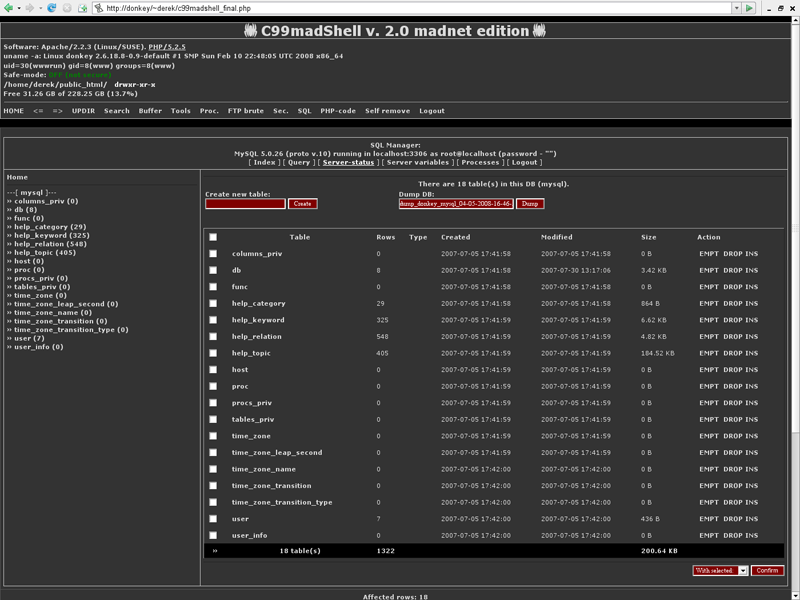Click the green Go arrow beside address bar
The width and height of the screenshot is (800, 600).
tap(748, 8)
